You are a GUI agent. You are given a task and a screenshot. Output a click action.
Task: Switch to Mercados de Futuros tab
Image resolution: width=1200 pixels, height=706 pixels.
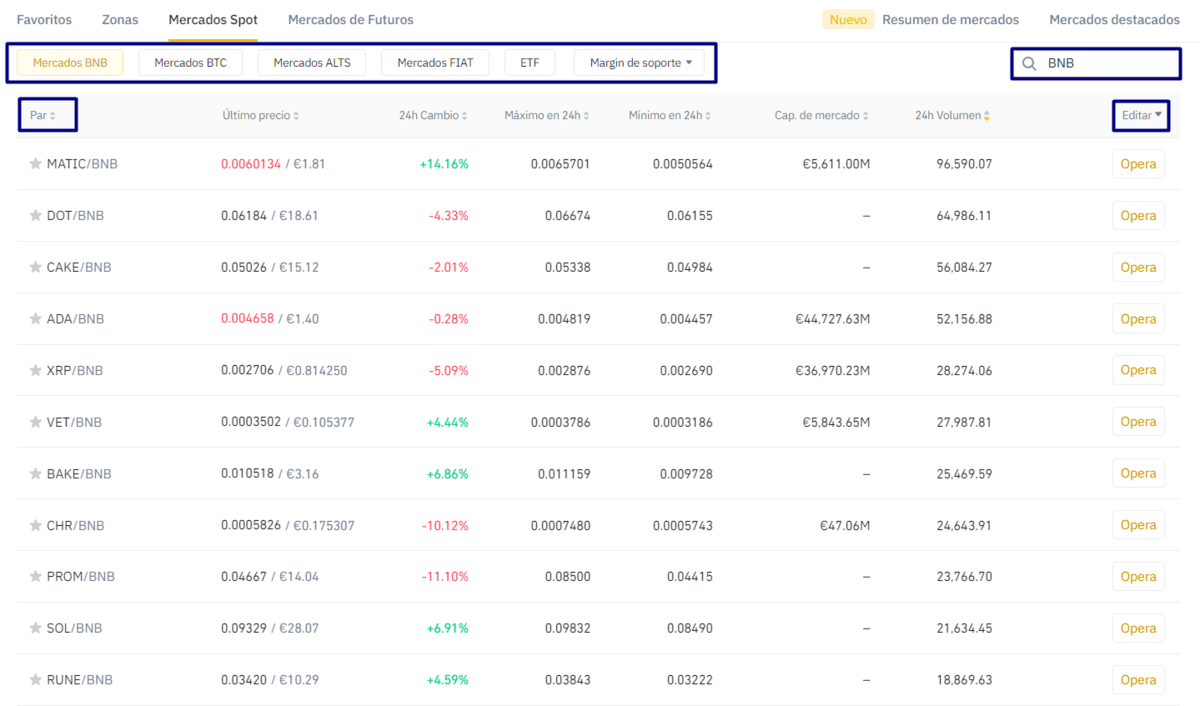350,20
